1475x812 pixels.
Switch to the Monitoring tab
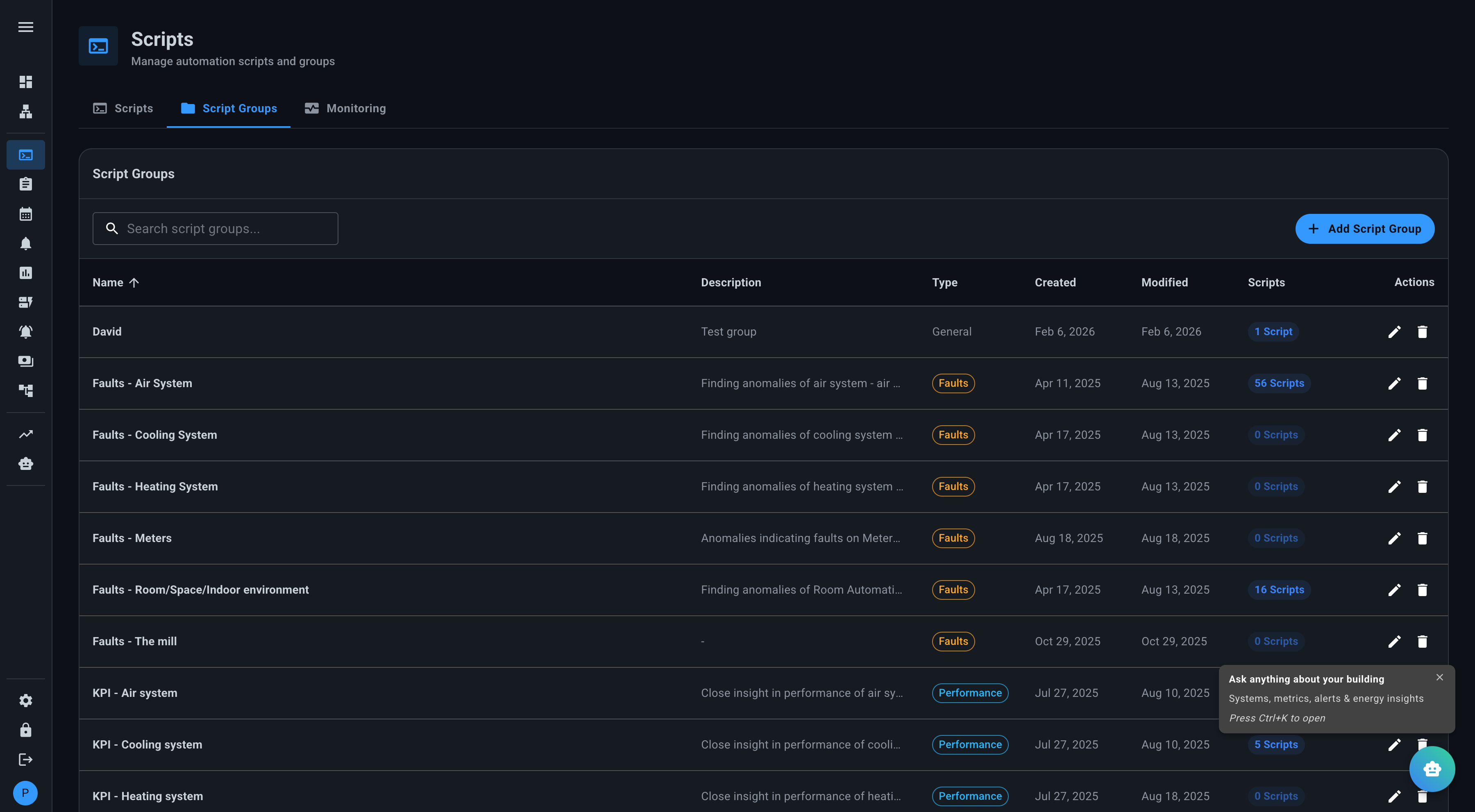[x=345, y=108]
